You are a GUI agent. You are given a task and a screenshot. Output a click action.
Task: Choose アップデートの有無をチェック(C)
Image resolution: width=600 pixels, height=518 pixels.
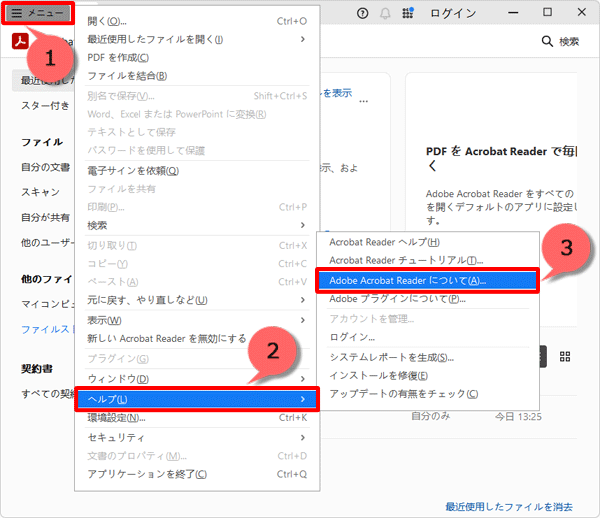point(428,394)
